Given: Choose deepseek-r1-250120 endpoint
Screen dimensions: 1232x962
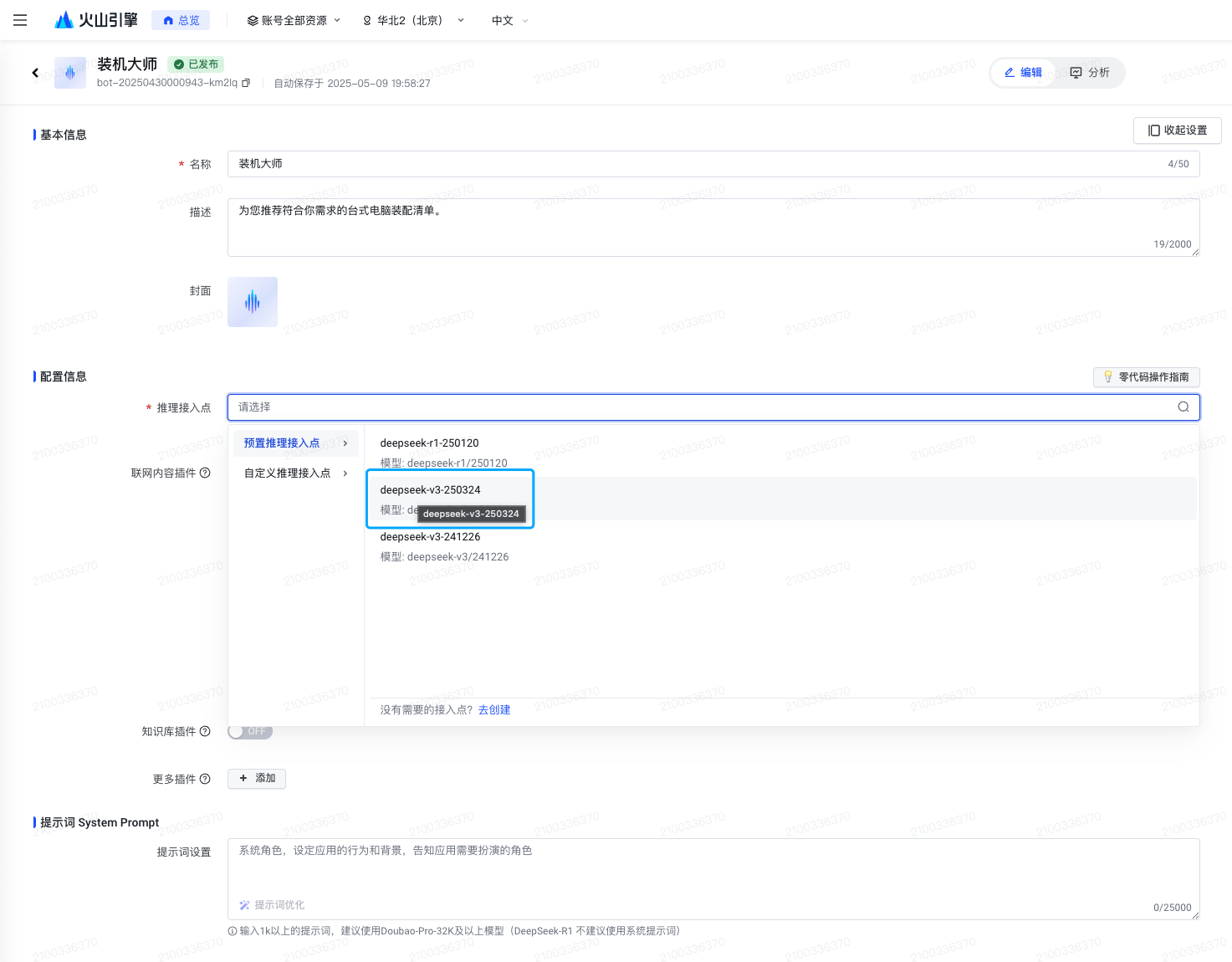Looking at the screenshot, I should (x=782, y=453).
